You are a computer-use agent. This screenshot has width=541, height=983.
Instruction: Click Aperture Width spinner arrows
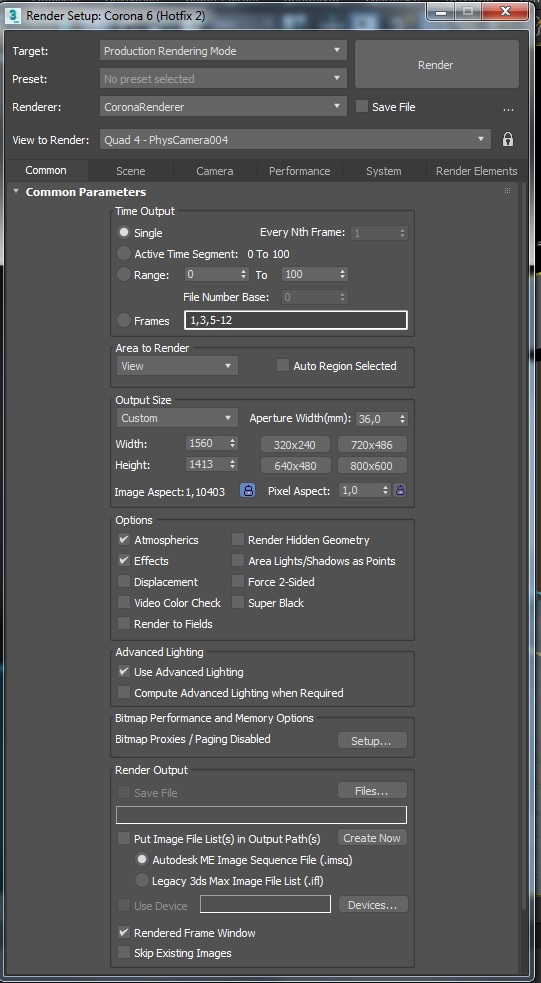pyautogui.click(x=402, y=419)
